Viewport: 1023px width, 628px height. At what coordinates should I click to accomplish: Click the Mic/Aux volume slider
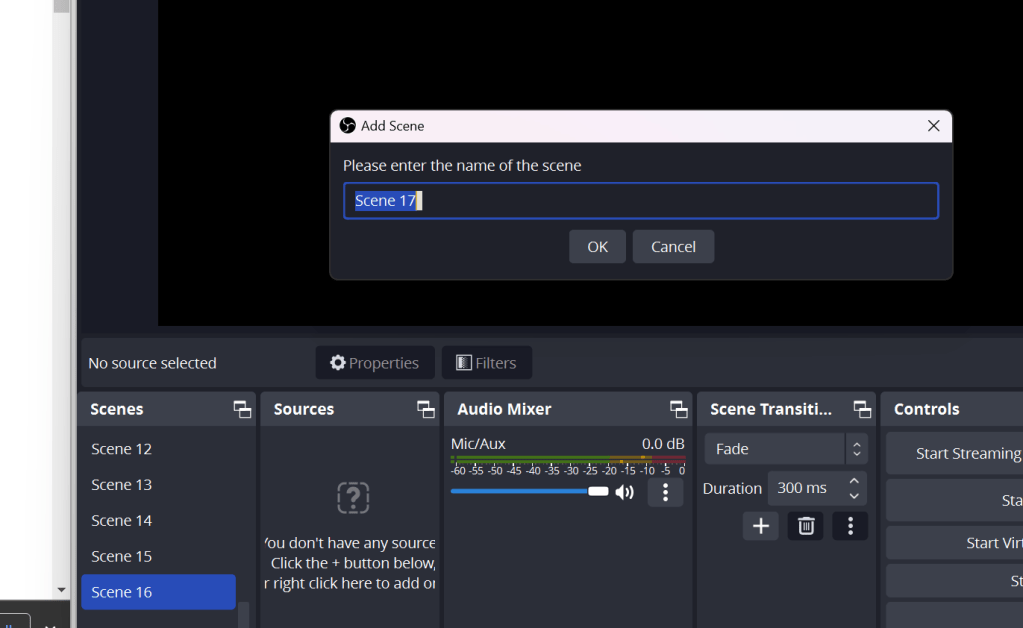[x=529, y=492]
